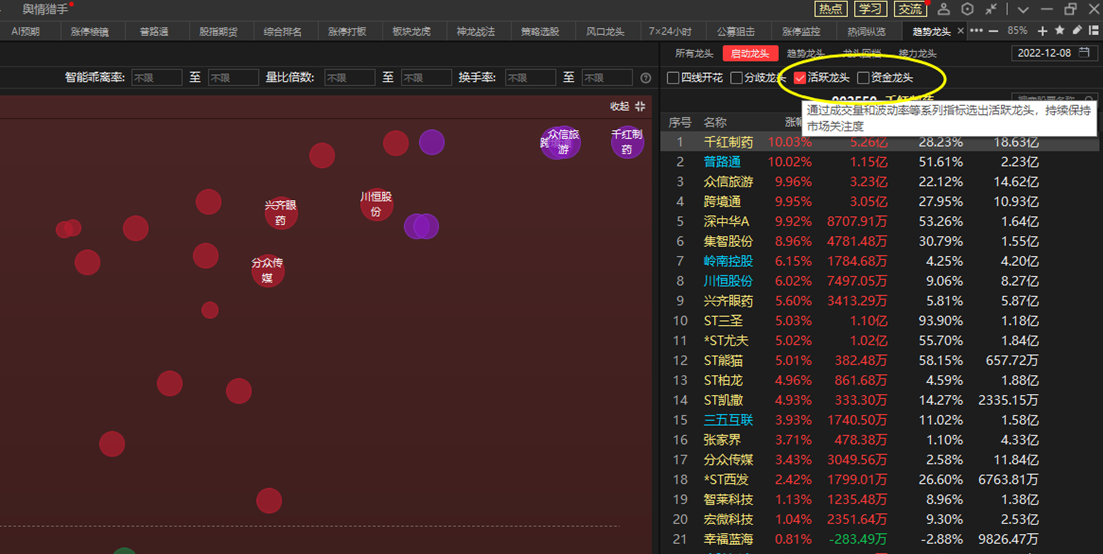Switch to the 涨停棱镜 tab
The height and width of the screenshot is (554, 1103).
(x=89, y=32)
